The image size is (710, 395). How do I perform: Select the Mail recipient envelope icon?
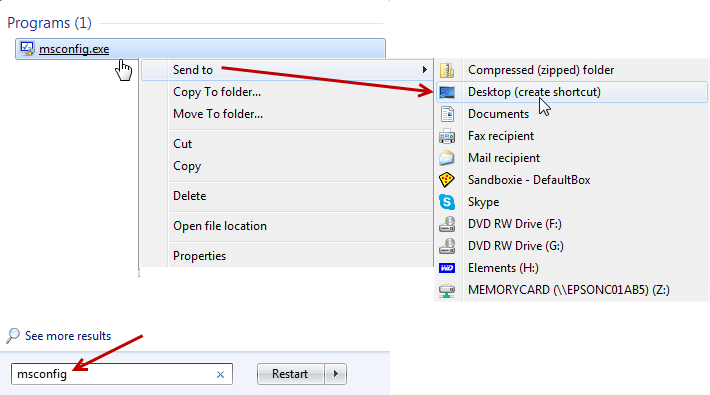pyautogui.click(x=447, y=158)
